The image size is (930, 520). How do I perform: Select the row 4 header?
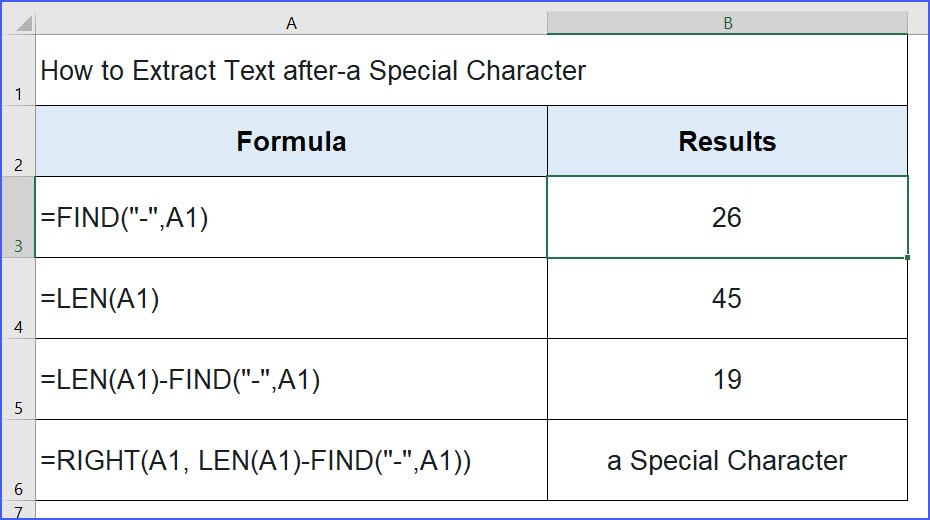(18, 298)
